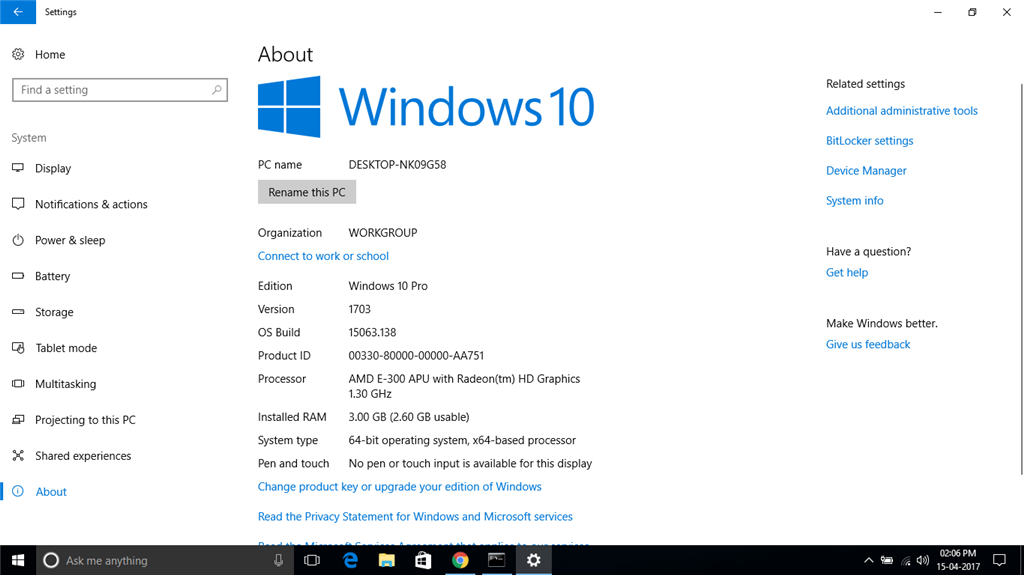The image size is (1024, 575).
Task: Open File Explorer from taskbar
Action: pos(387,560)
